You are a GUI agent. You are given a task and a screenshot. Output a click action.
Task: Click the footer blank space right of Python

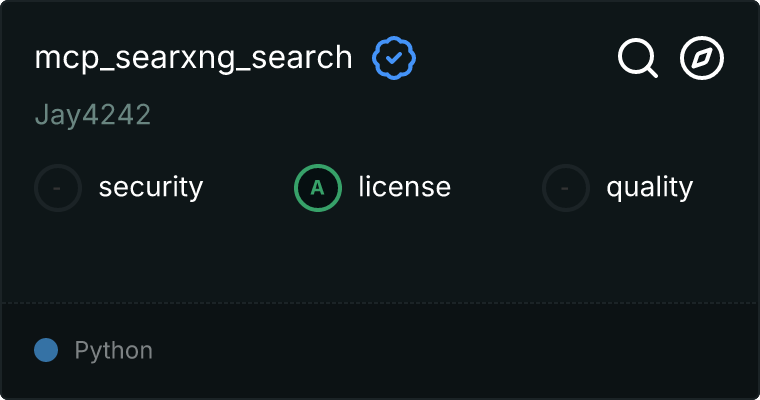[x=450, y=351]
